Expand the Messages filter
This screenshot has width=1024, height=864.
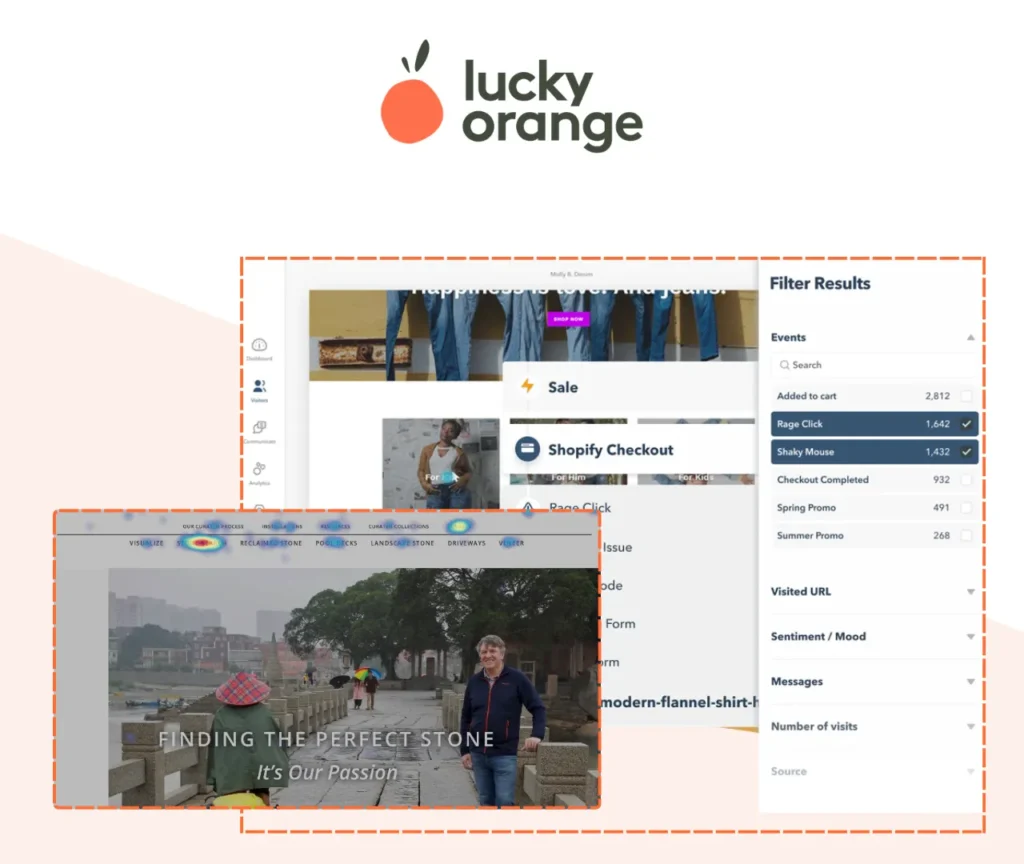click(x=970, y=682)
